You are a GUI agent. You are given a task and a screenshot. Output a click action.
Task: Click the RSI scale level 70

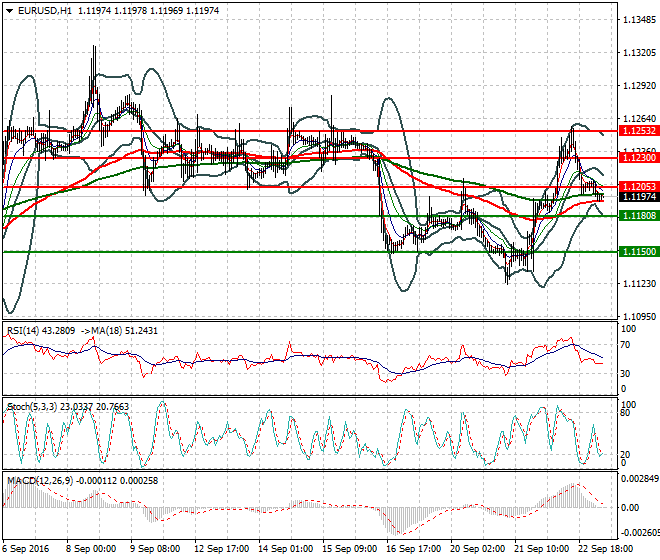tap(625, 345)
